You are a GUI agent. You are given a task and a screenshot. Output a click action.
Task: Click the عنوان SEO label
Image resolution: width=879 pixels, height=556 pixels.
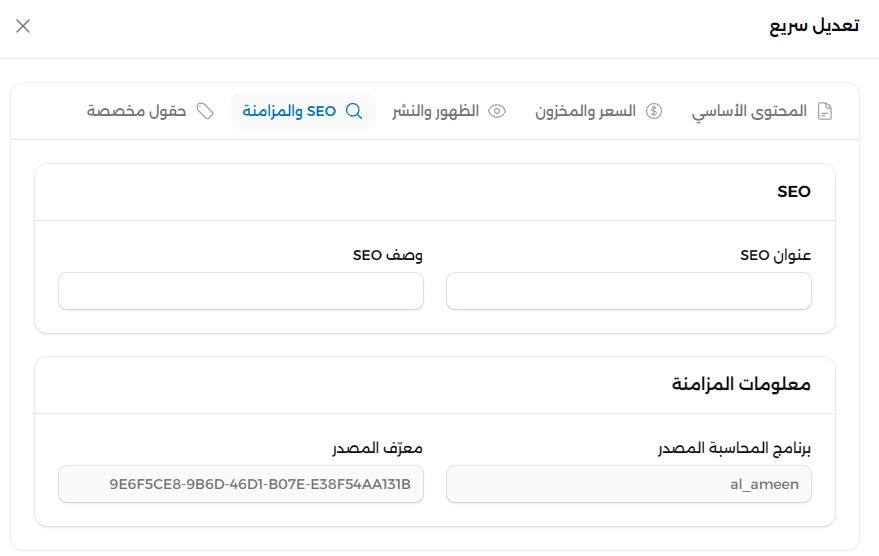[x=775, y=256]
